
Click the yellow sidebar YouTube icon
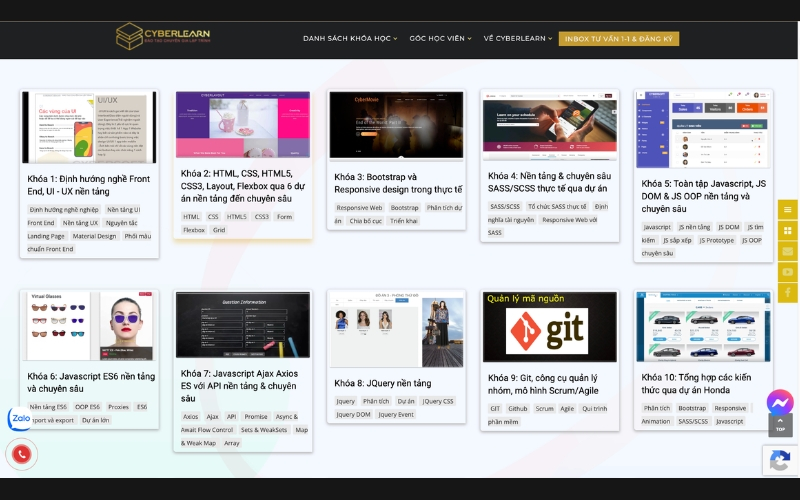point(788,272)
